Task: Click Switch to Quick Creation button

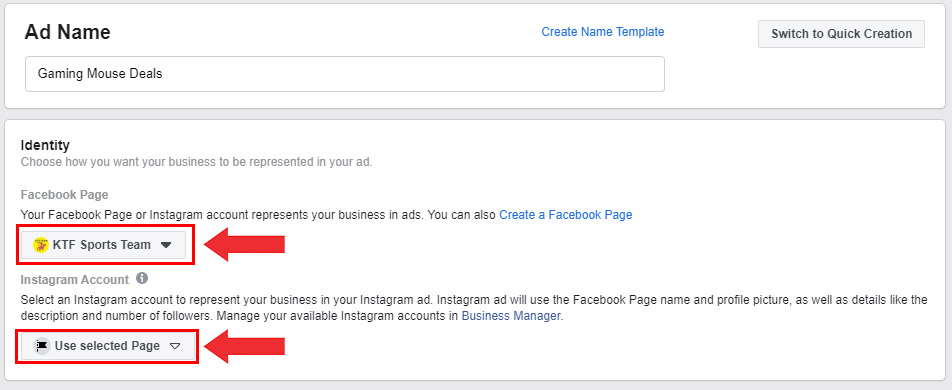Action: coord(842,34)
